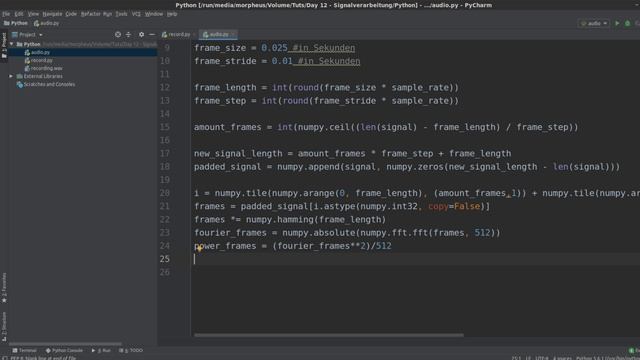Image resolution: width=640 pixels, height=360 pixels.
Task: Open the Terminal tool window
Action: click(x=24, y=350)
